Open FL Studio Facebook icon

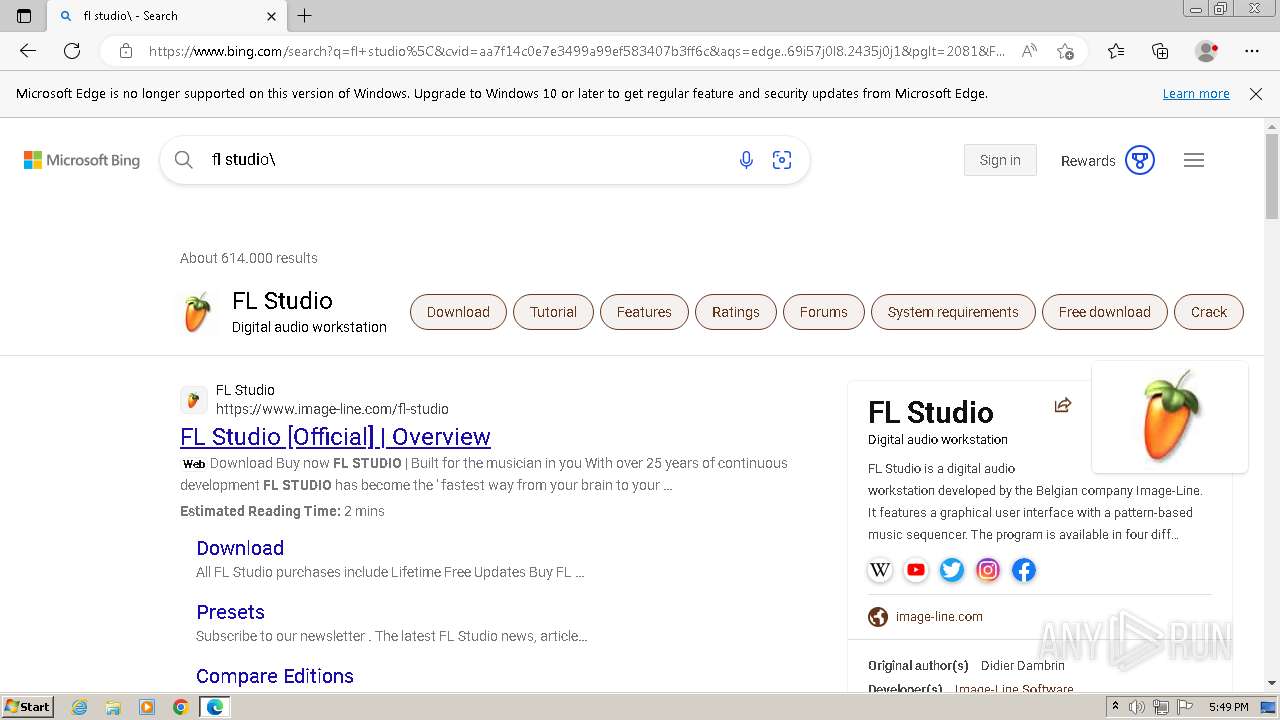(x=1024, y=570)
